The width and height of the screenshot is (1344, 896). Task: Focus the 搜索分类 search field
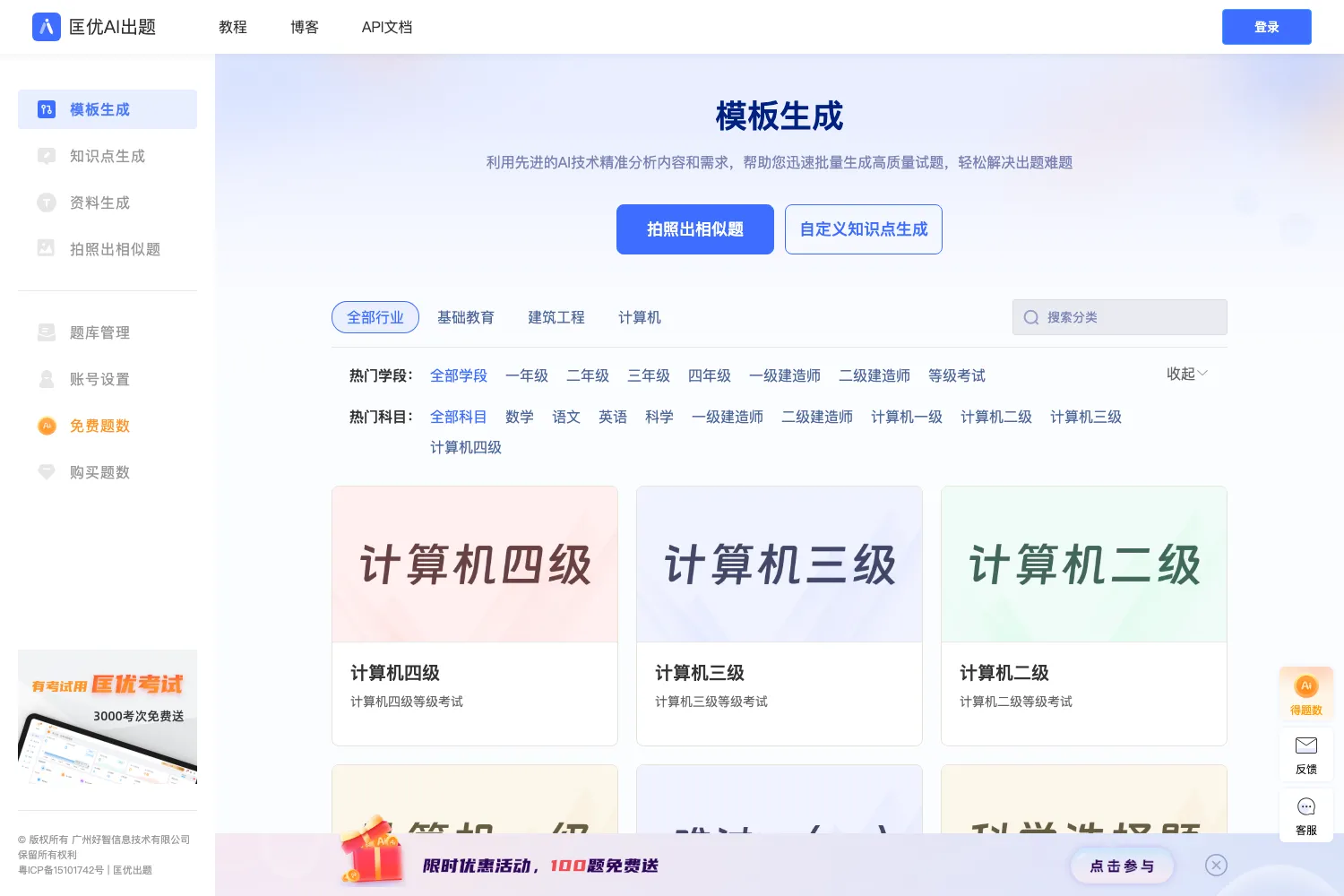(1120, 317)
